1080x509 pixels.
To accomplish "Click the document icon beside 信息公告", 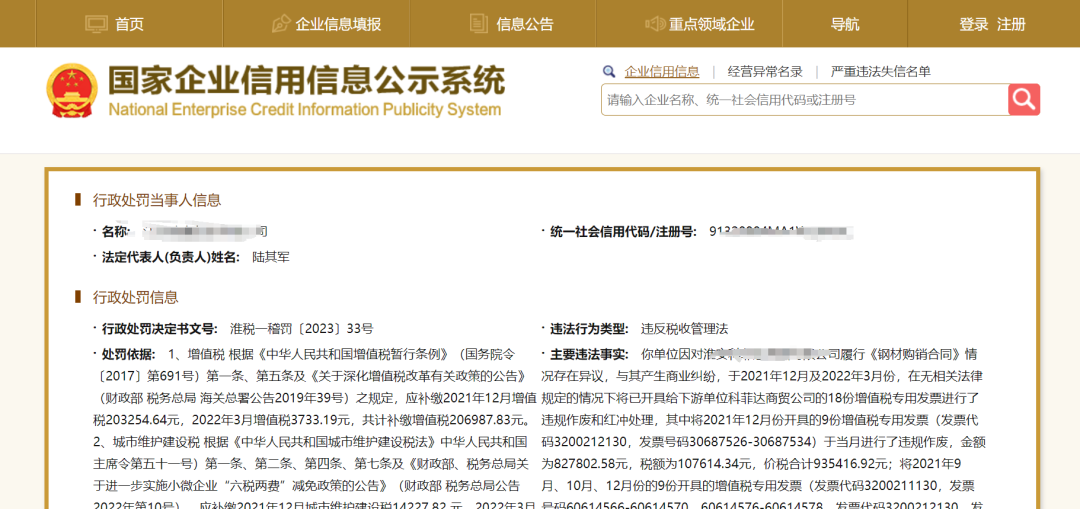I will tap(479, 24).
